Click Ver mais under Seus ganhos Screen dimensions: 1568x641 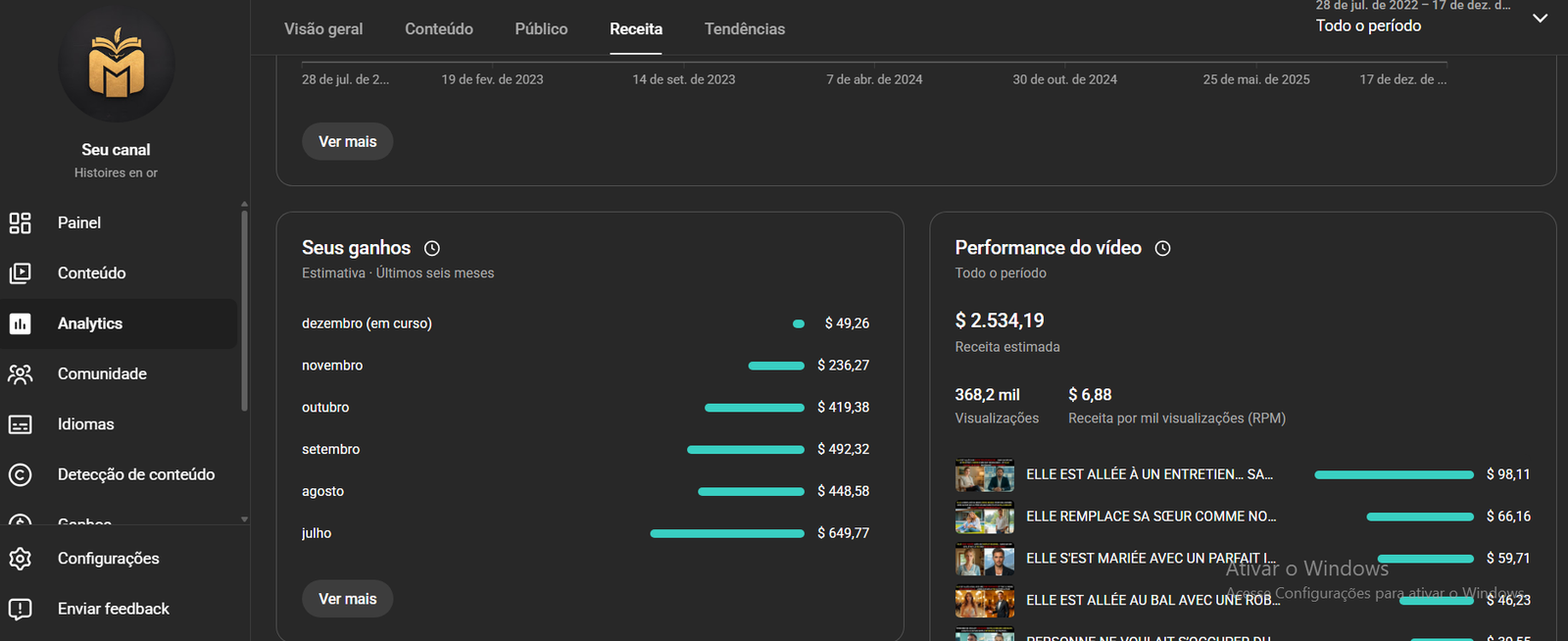[347, 599]
